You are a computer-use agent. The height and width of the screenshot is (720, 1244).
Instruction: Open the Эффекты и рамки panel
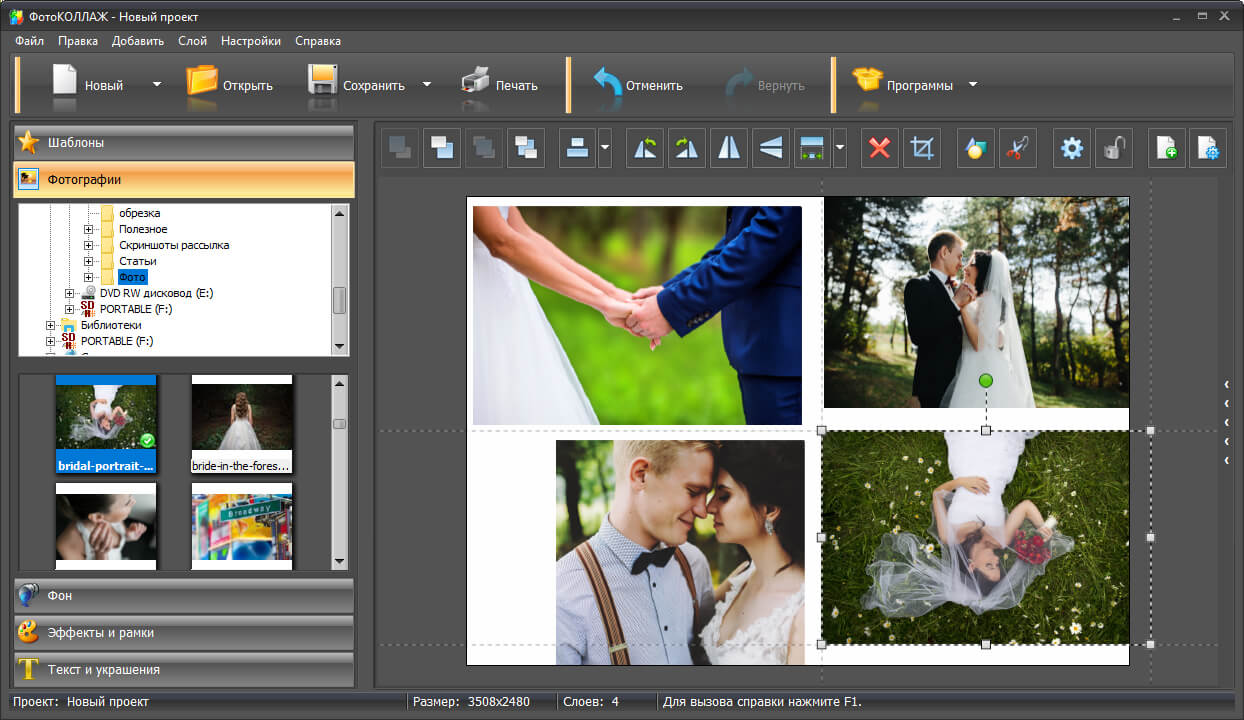[x=184, y=632]
